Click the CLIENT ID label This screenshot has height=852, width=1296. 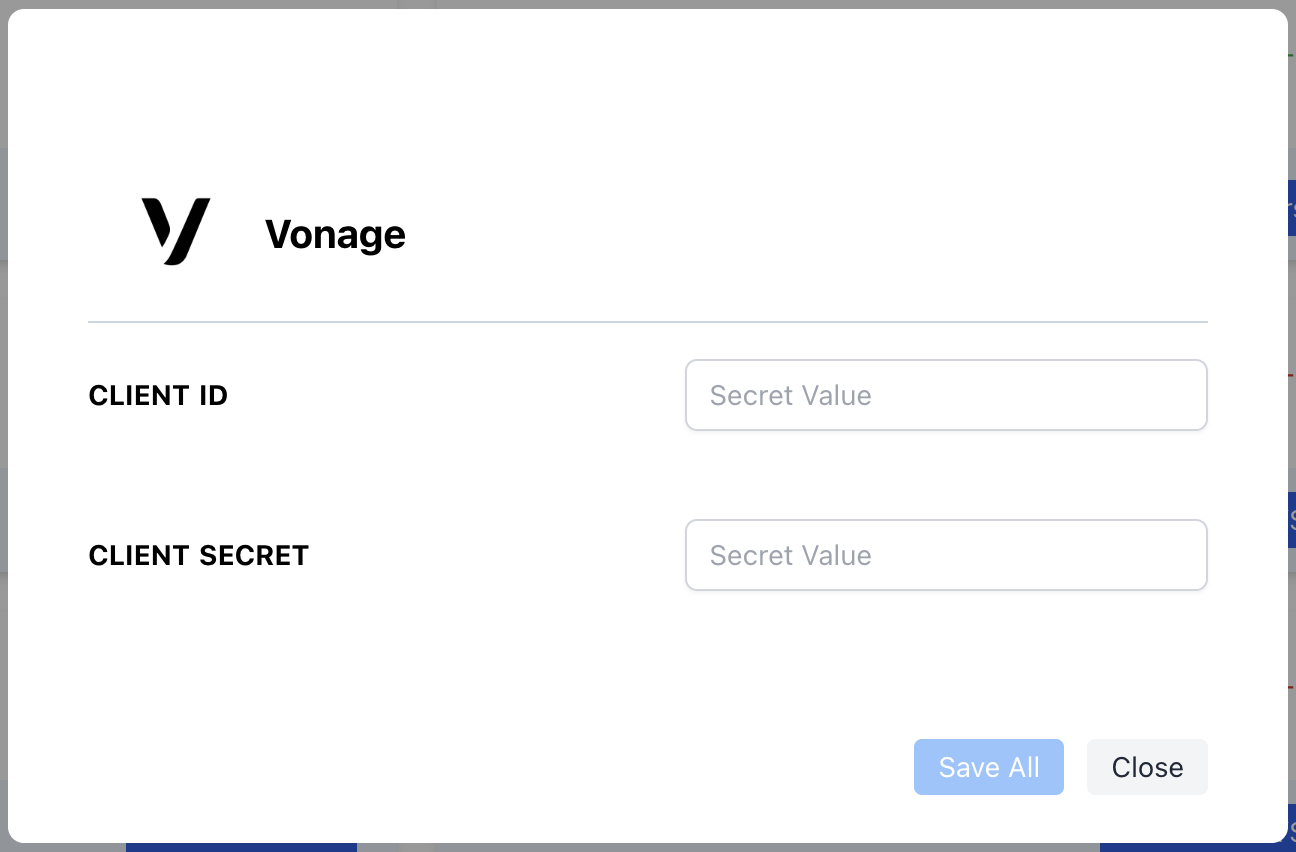point(157,395)
